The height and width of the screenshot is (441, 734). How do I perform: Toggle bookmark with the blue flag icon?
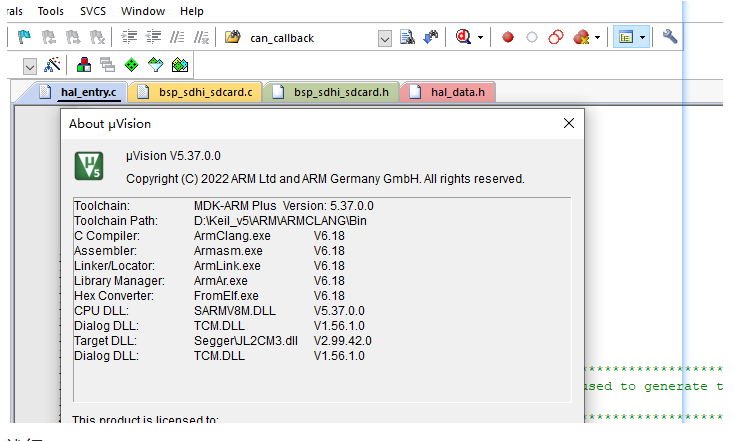pos(24,37)
